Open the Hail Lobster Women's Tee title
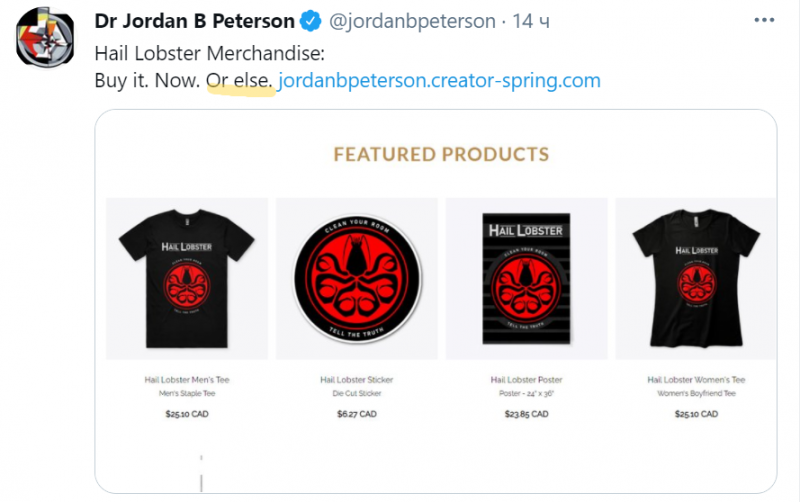Viewport: 800px width, 502px height. coord(696,380)
